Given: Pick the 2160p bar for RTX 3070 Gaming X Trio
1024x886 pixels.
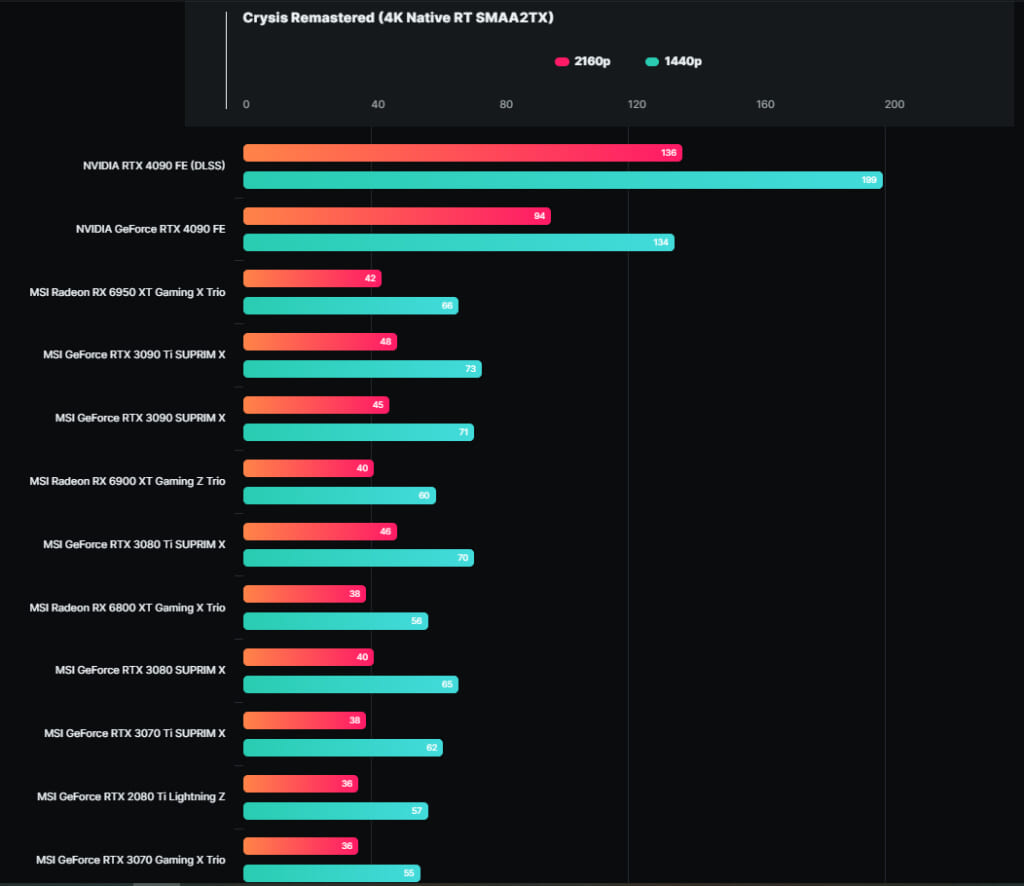Looking at the screenshot, I should (x=300, y=846).
